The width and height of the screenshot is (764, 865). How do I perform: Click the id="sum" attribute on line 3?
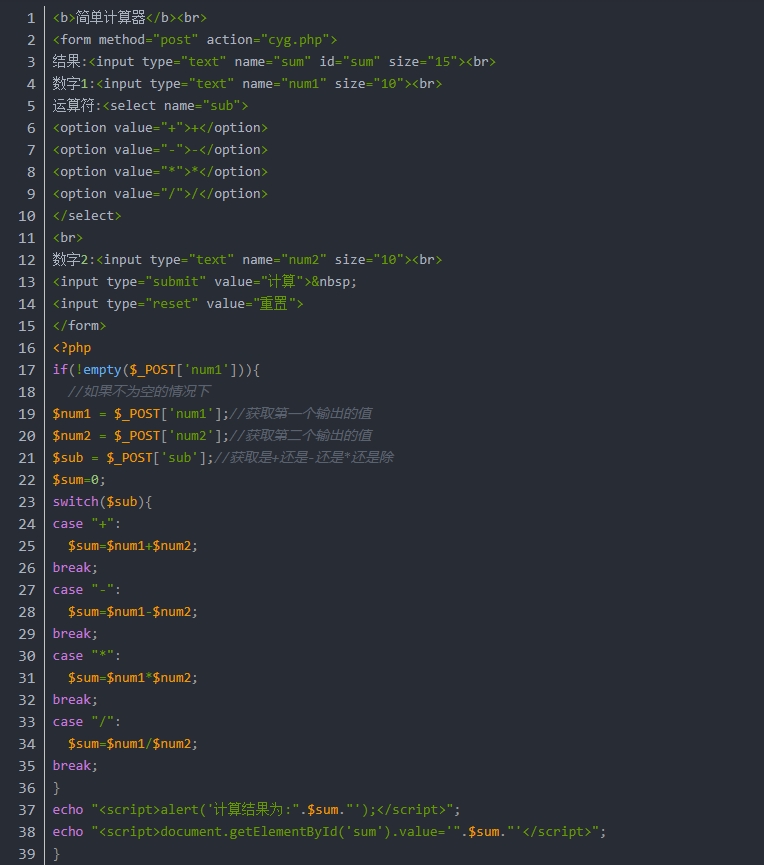[342, 61]
